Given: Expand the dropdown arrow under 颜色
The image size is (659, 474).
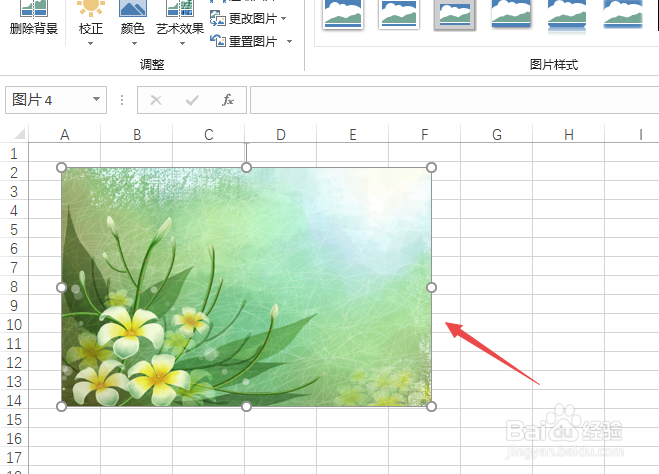Looking at the screenshot, I should 134,43.
